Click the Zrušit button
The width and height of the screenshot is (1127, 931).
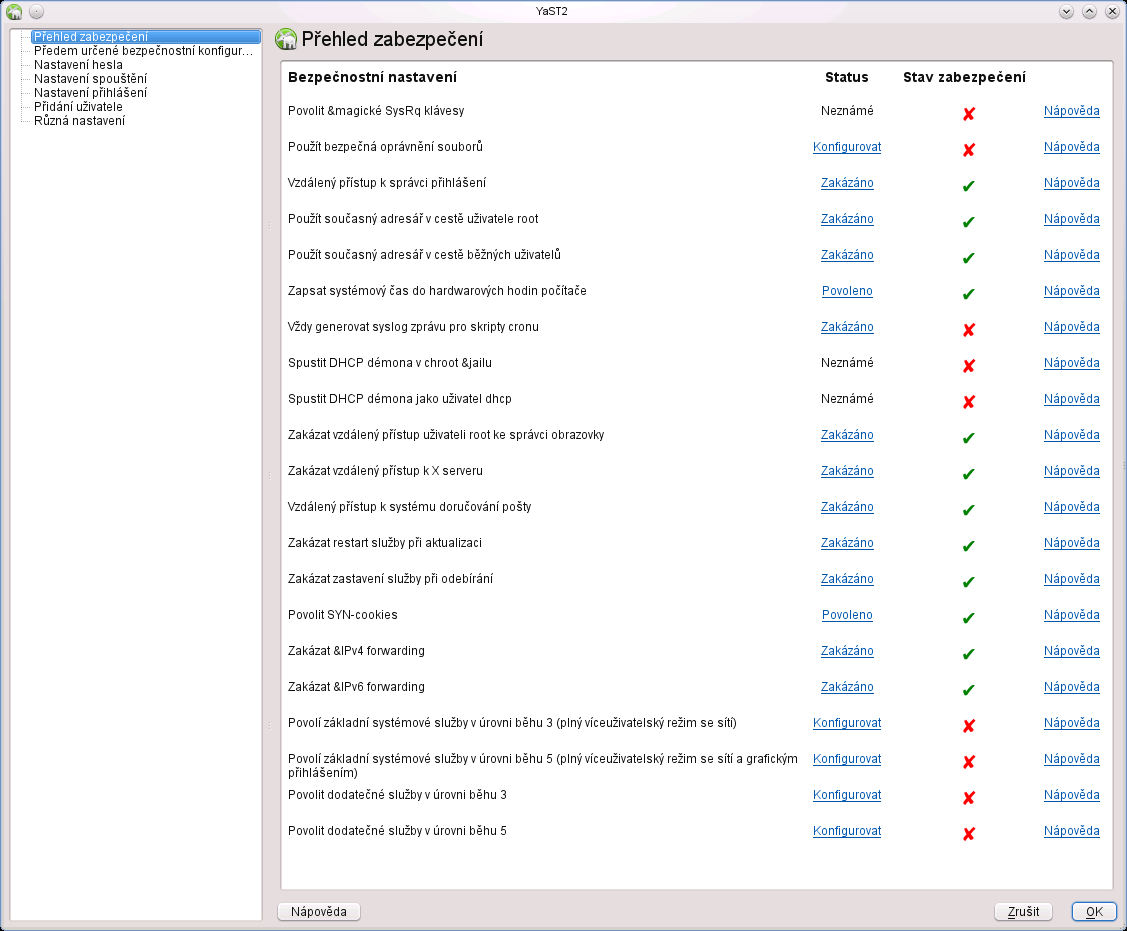1023,912
